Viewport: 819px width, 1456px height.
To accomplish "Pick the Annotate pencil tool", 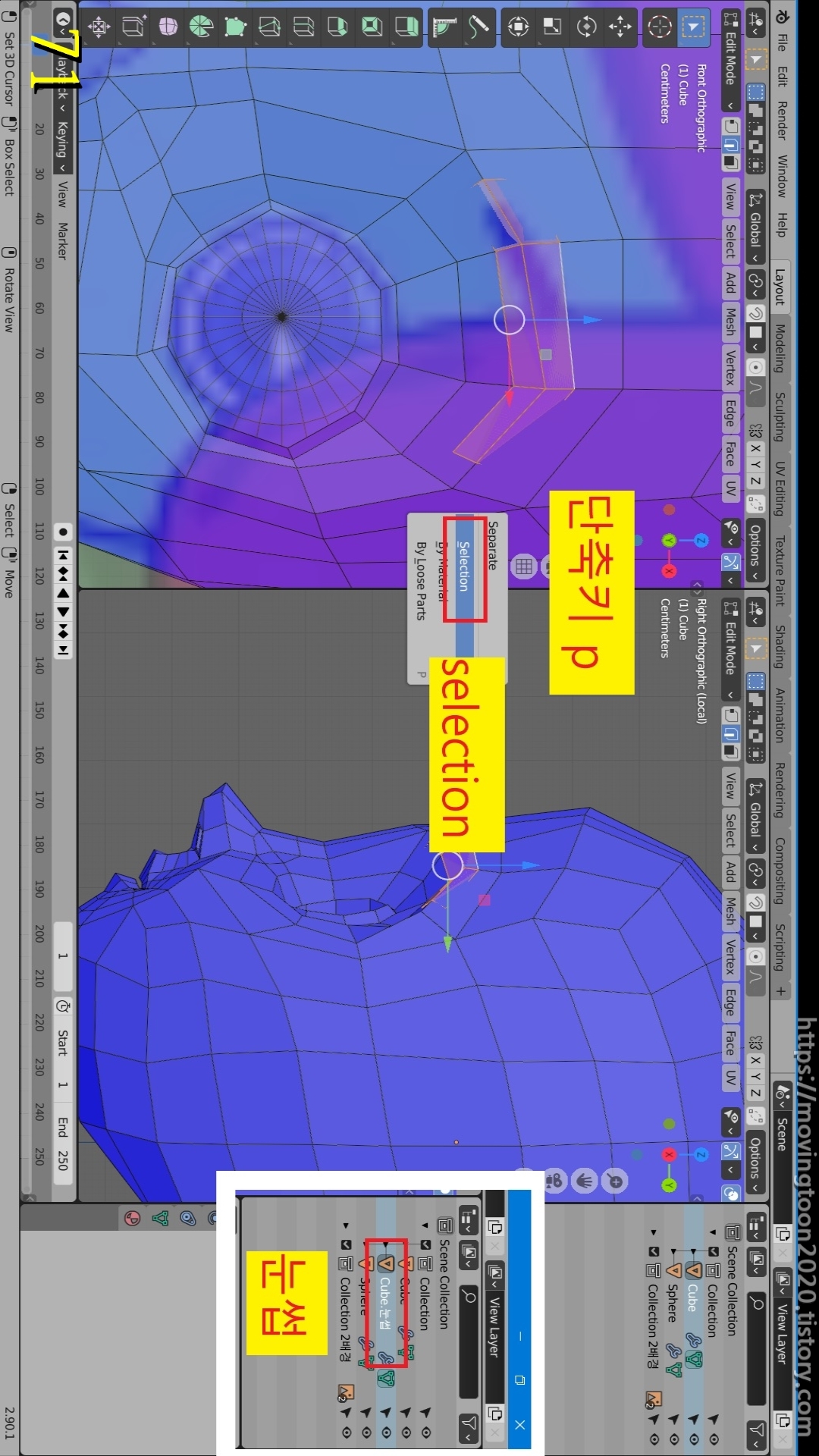I will 479,28.
